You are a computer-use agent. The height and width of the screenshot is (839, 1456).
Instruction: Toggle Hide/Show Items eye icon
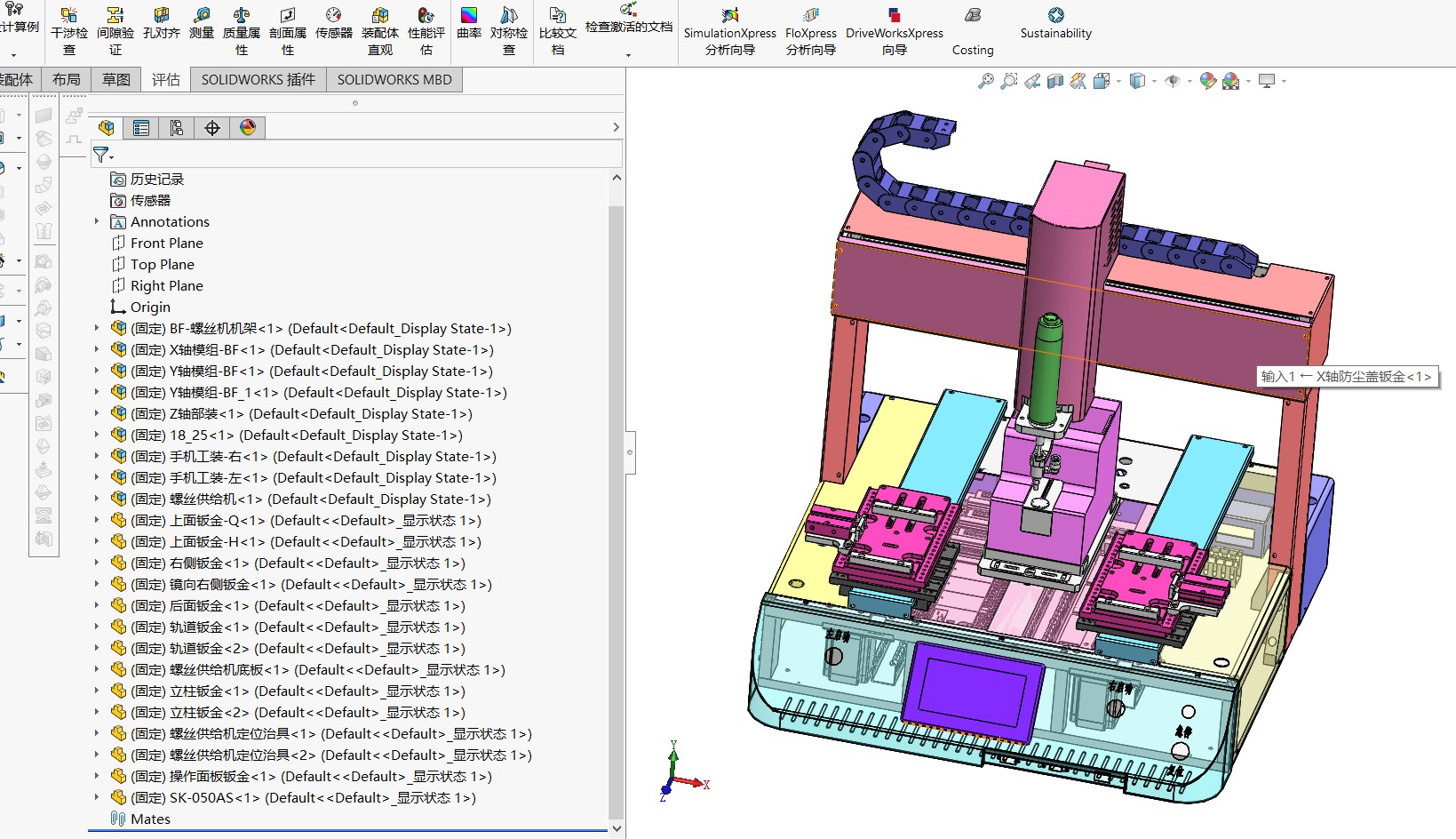click(1173, 82)
